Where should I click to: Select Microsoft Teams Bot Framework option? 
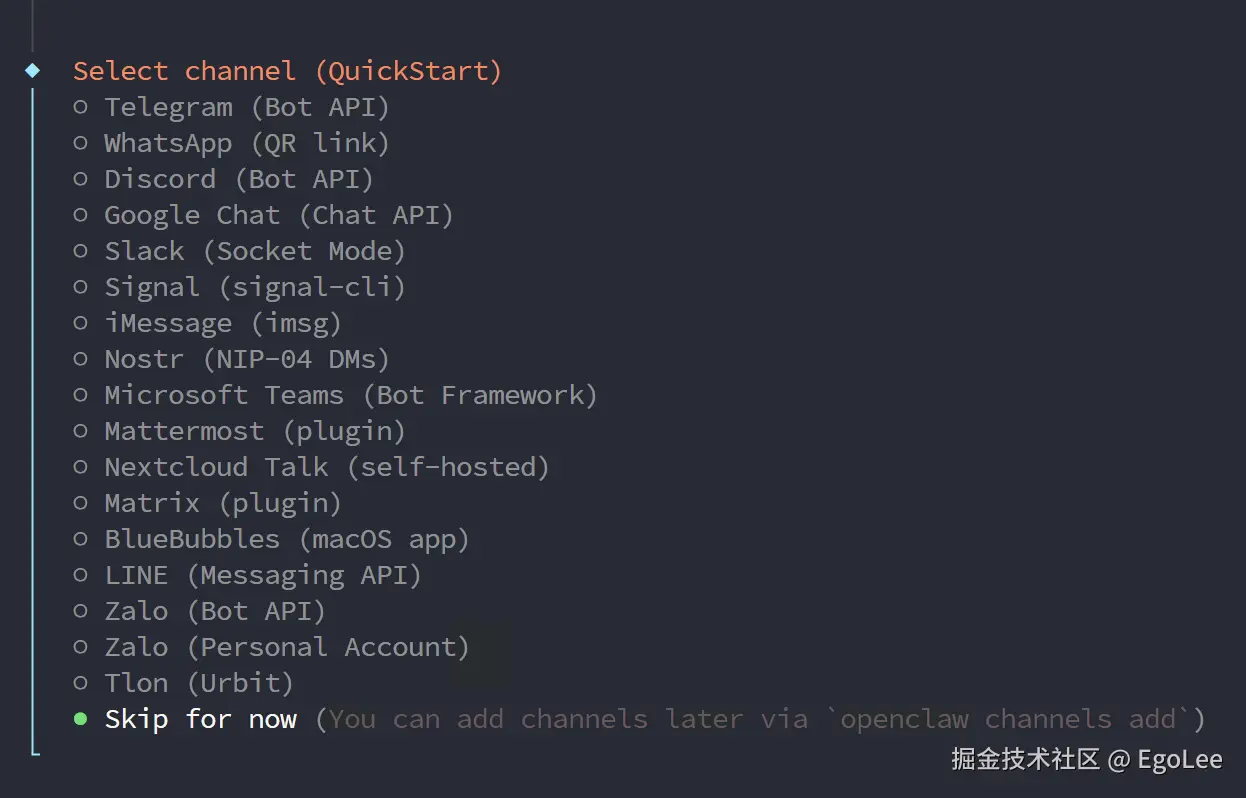[x=350, y=395]
